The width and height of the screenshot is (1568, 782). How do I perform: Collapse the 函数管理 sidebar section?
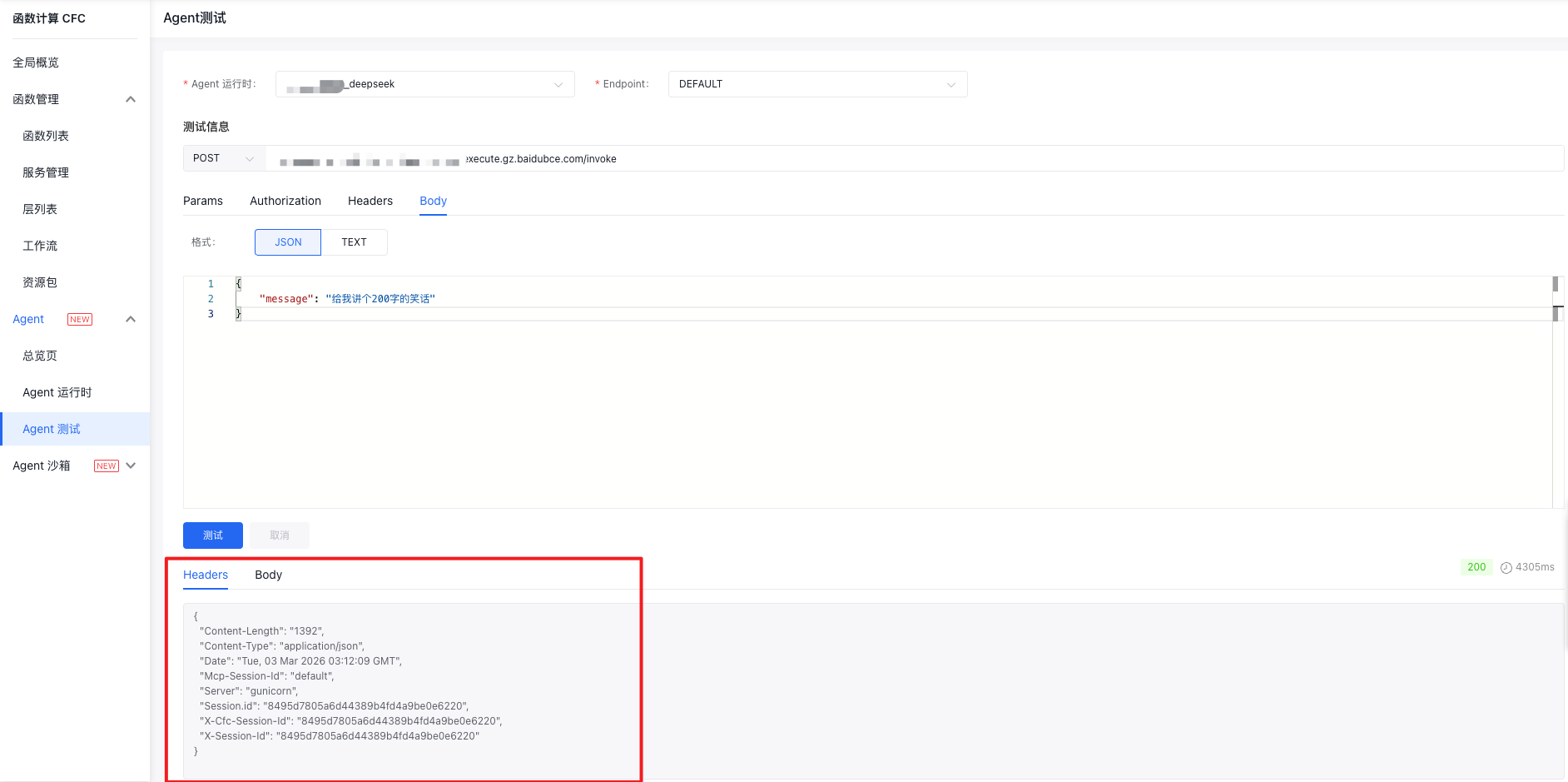(131, 99)
